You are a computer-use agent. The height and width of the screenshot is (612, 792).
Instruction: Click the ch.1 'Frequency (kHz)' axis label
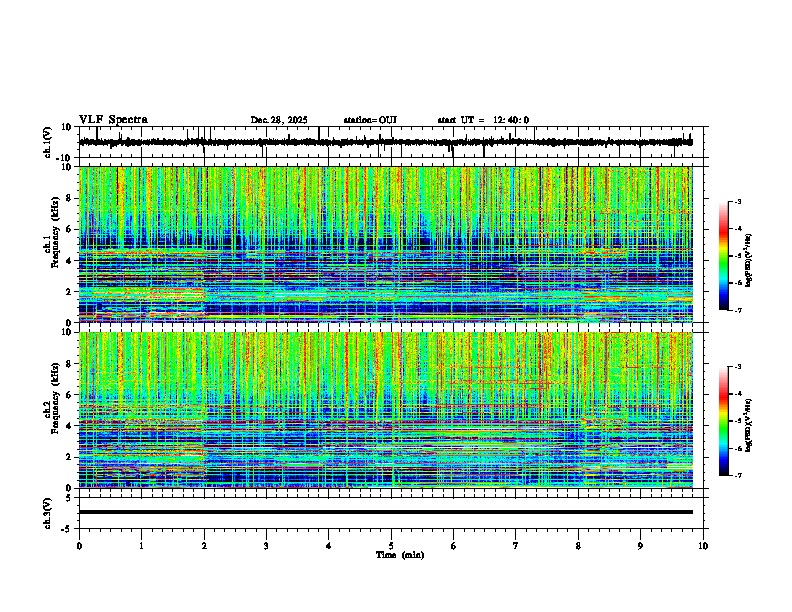[55, 232]
